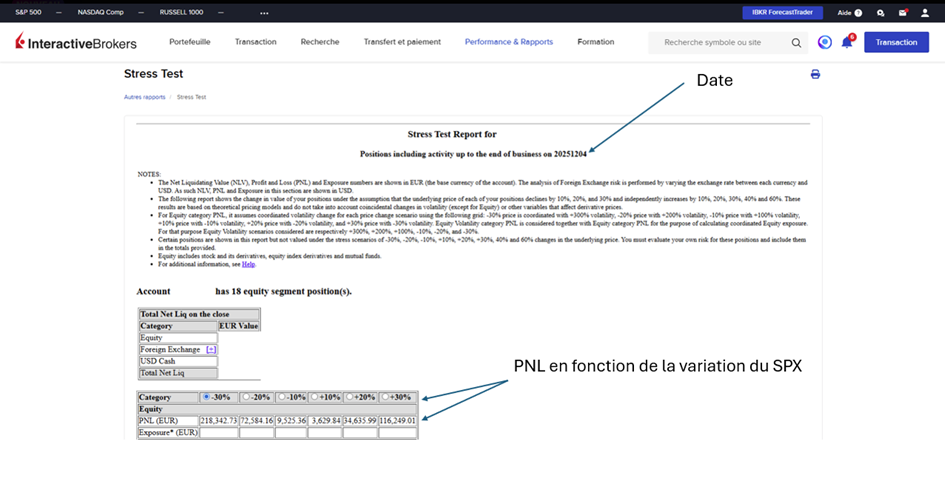The height and width of the screenshot is (487, 945).
Task: Select the +30% scenario radio button
Action: [386, 397]
